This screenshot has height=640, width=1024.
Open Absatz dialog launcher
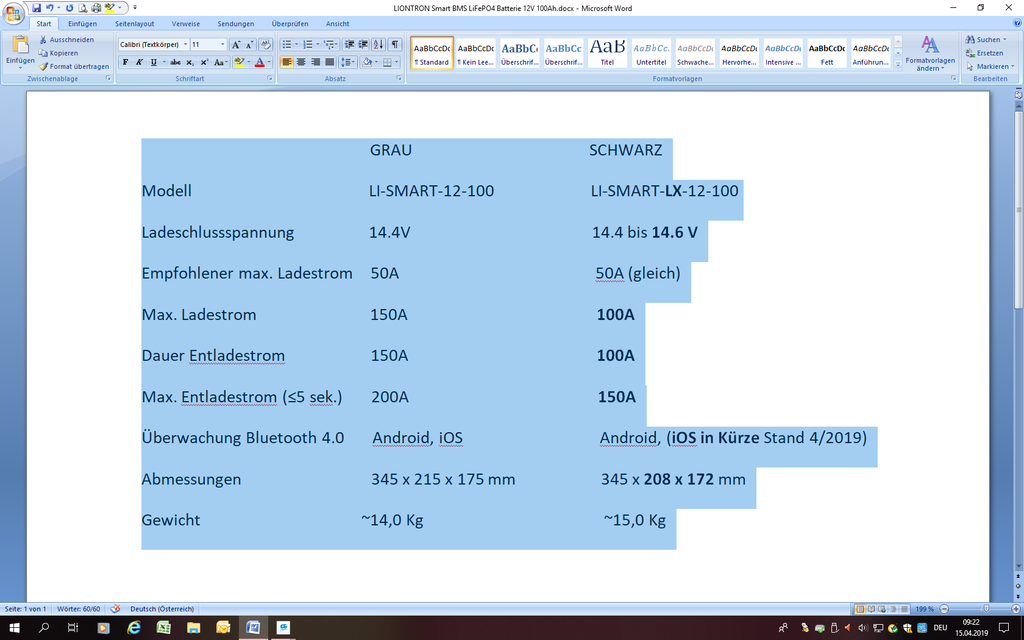pos(399,78)
